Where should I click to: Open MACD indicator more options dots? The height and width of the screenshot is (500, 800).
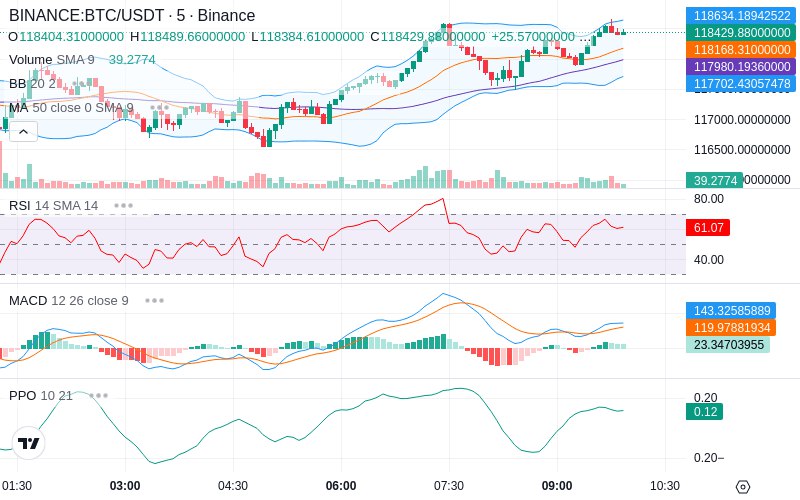click(154, 301)
